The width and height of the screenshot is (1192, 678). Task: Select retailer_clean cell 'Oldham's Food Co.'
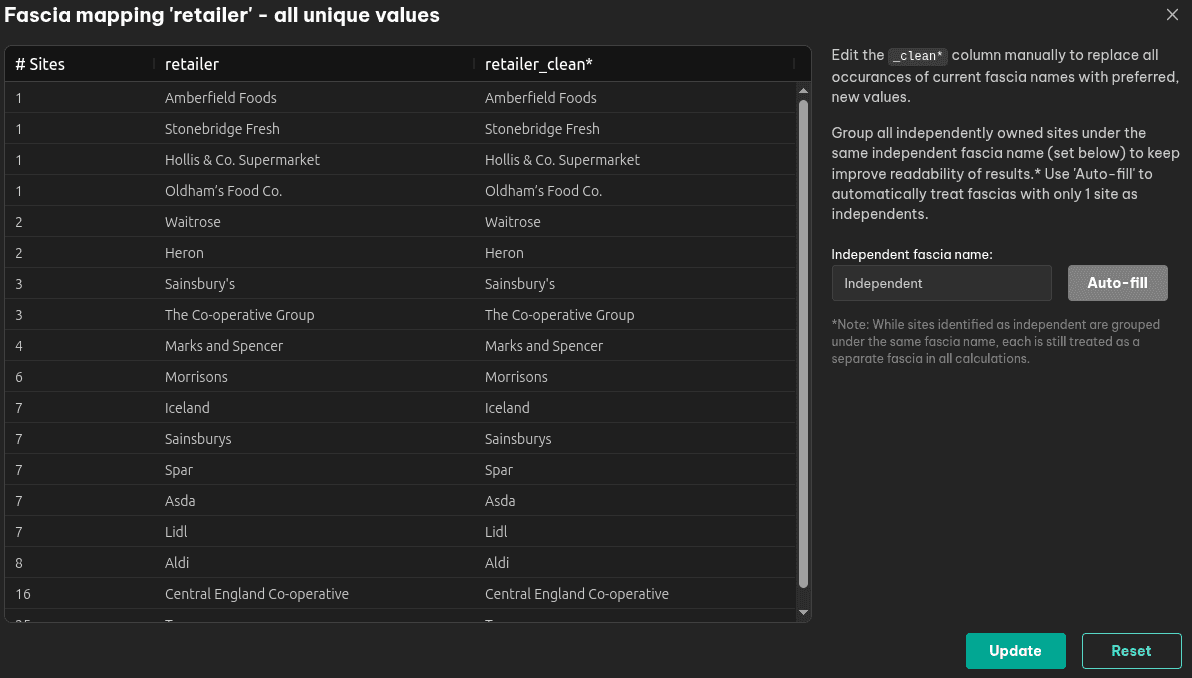tap(635, 191)
